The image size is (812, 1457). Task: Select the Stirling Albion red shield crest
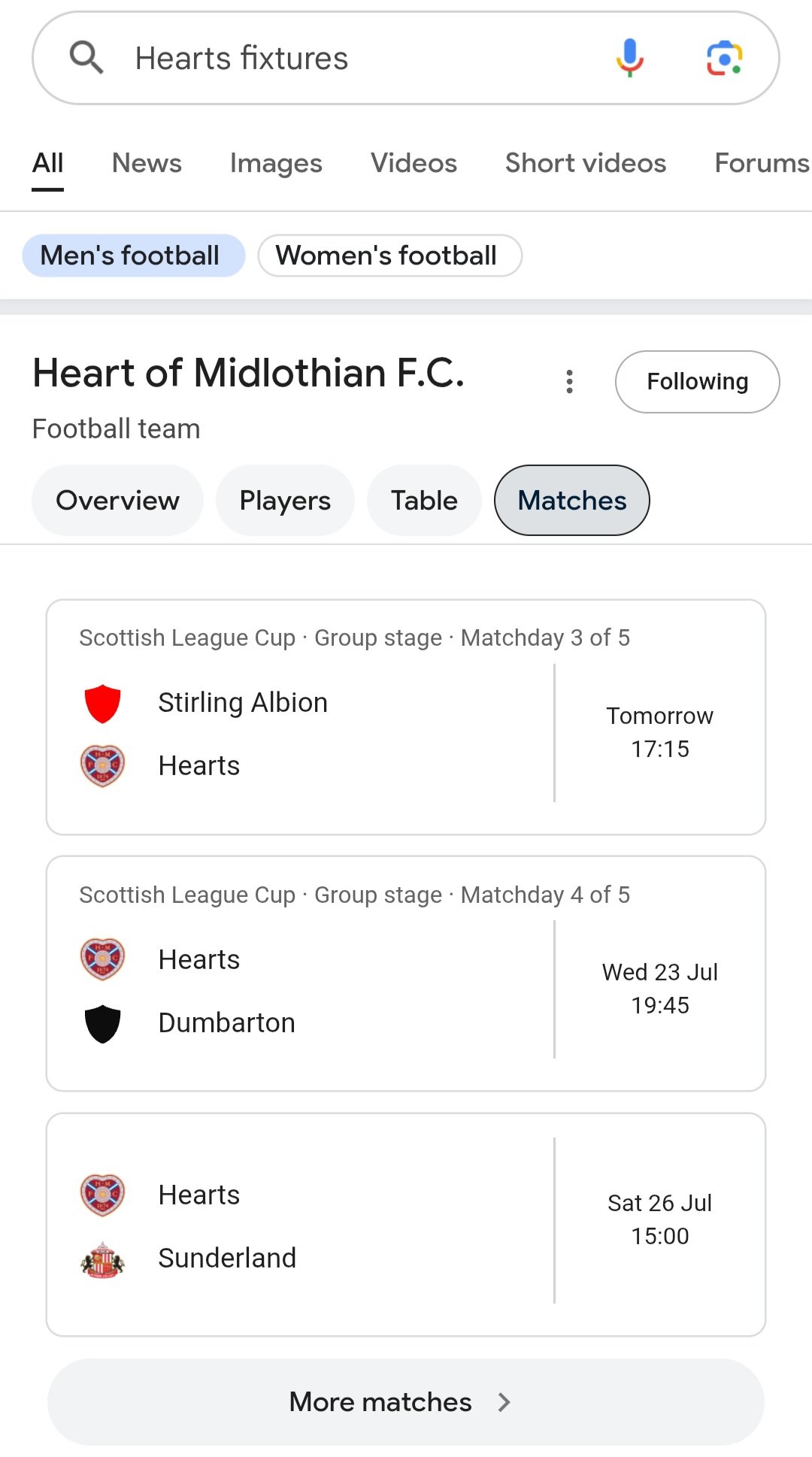(x=102, y=704)
